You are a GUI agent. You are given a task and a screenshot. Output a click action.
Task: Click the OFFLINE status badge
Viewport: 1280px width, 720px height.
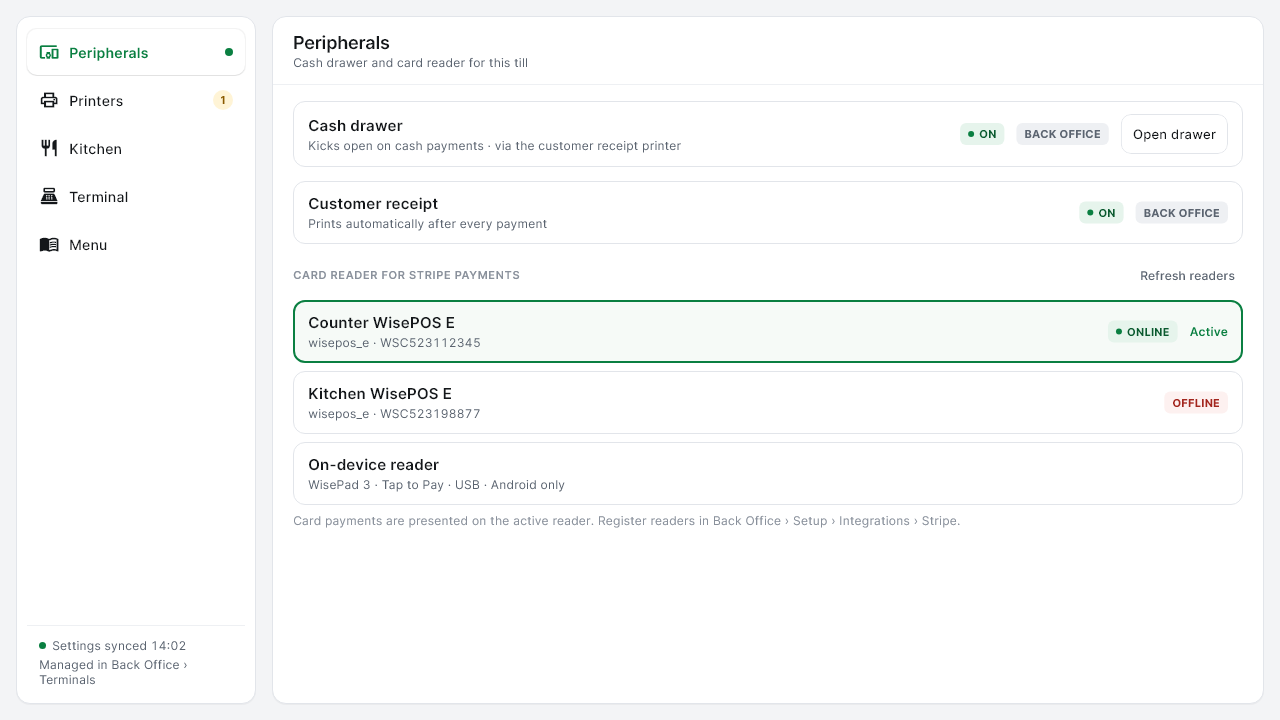point(1196,403)
